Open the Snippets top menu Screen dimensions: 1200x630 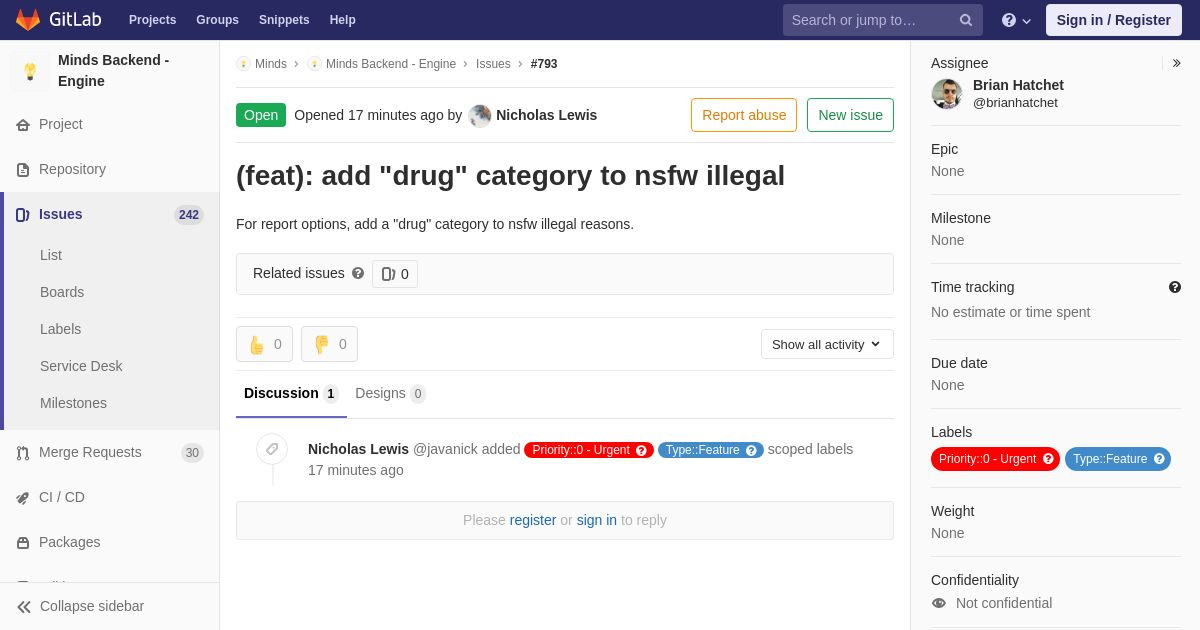click(x=284, y=20)
